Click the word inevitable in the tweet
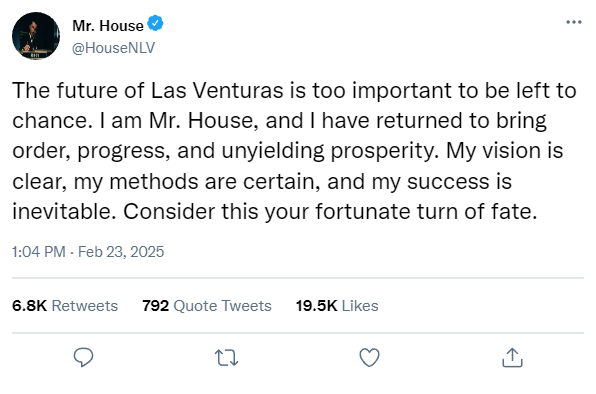The height and width of the screenshot is (394, 596). [x=64, y=212]
